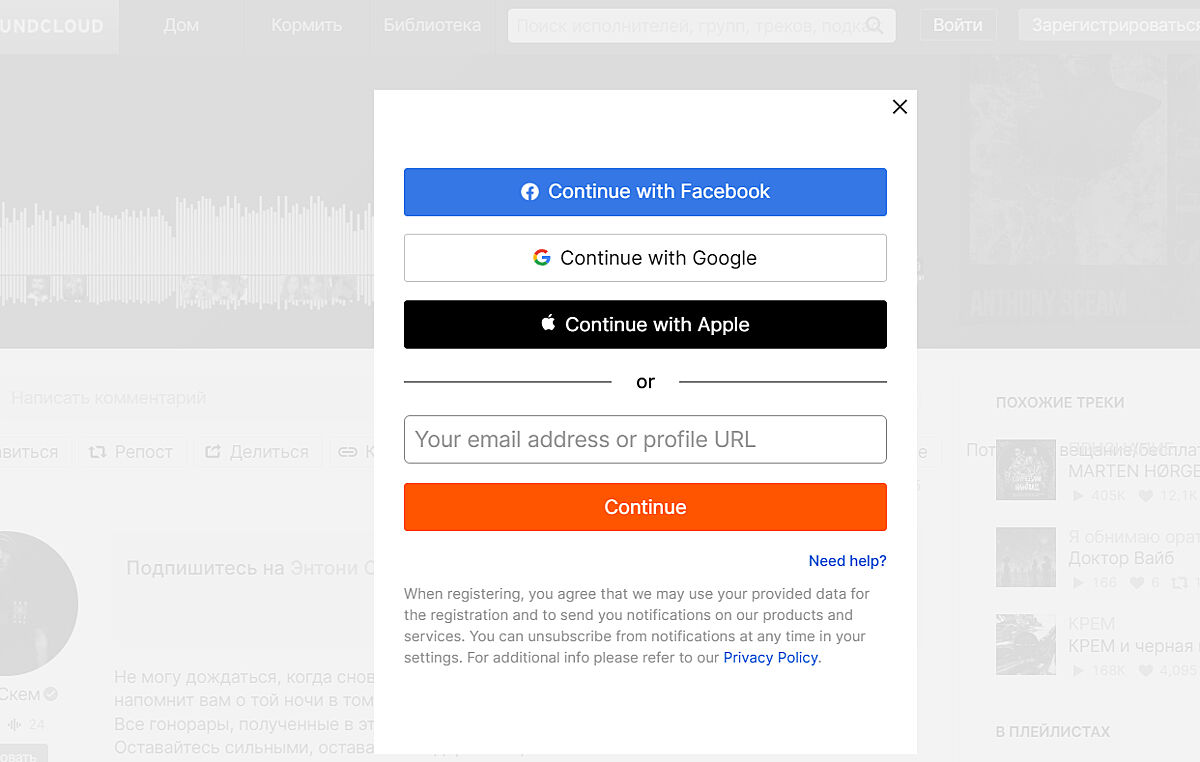Click the Делиться share button
The height and width of the screenshot is (762, 1200).
(x=257, y=452)
